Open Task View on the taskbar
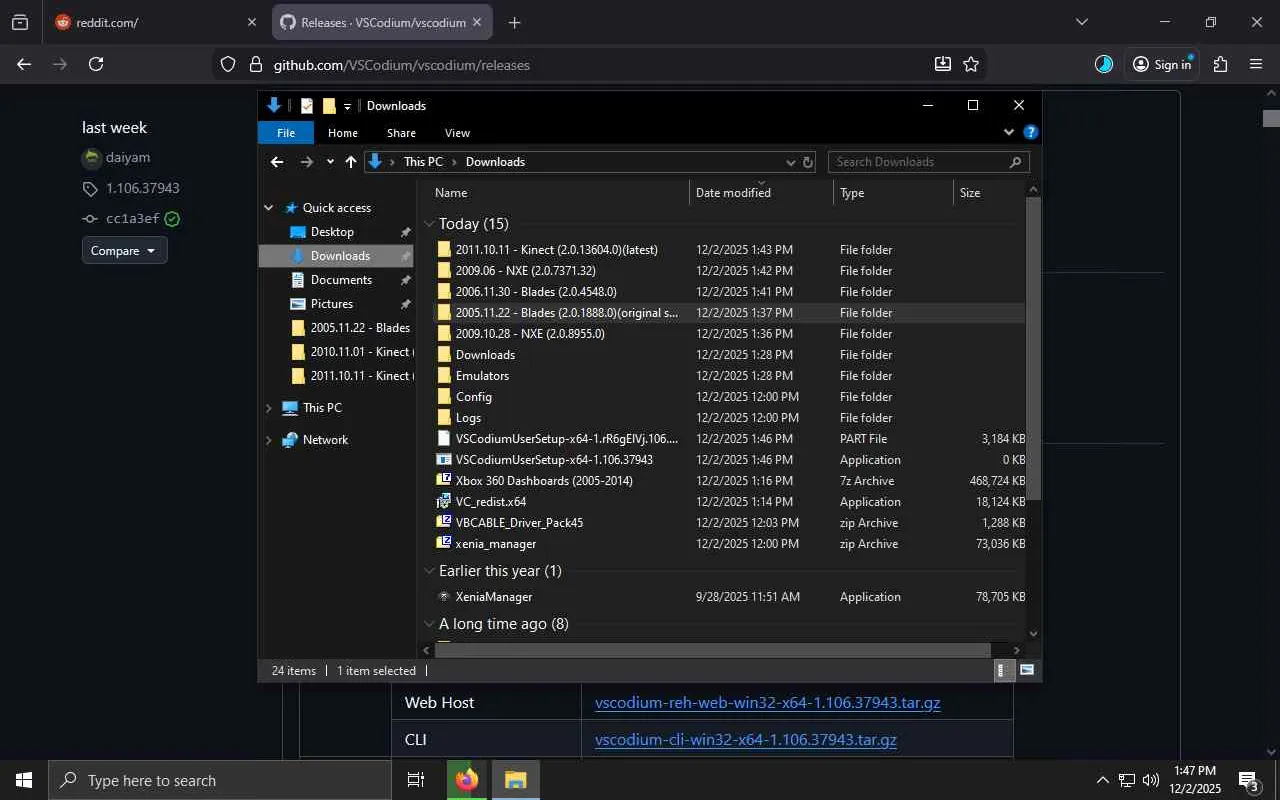The height and width of the screenshot is (800, 1280). [x=415, y=780]
